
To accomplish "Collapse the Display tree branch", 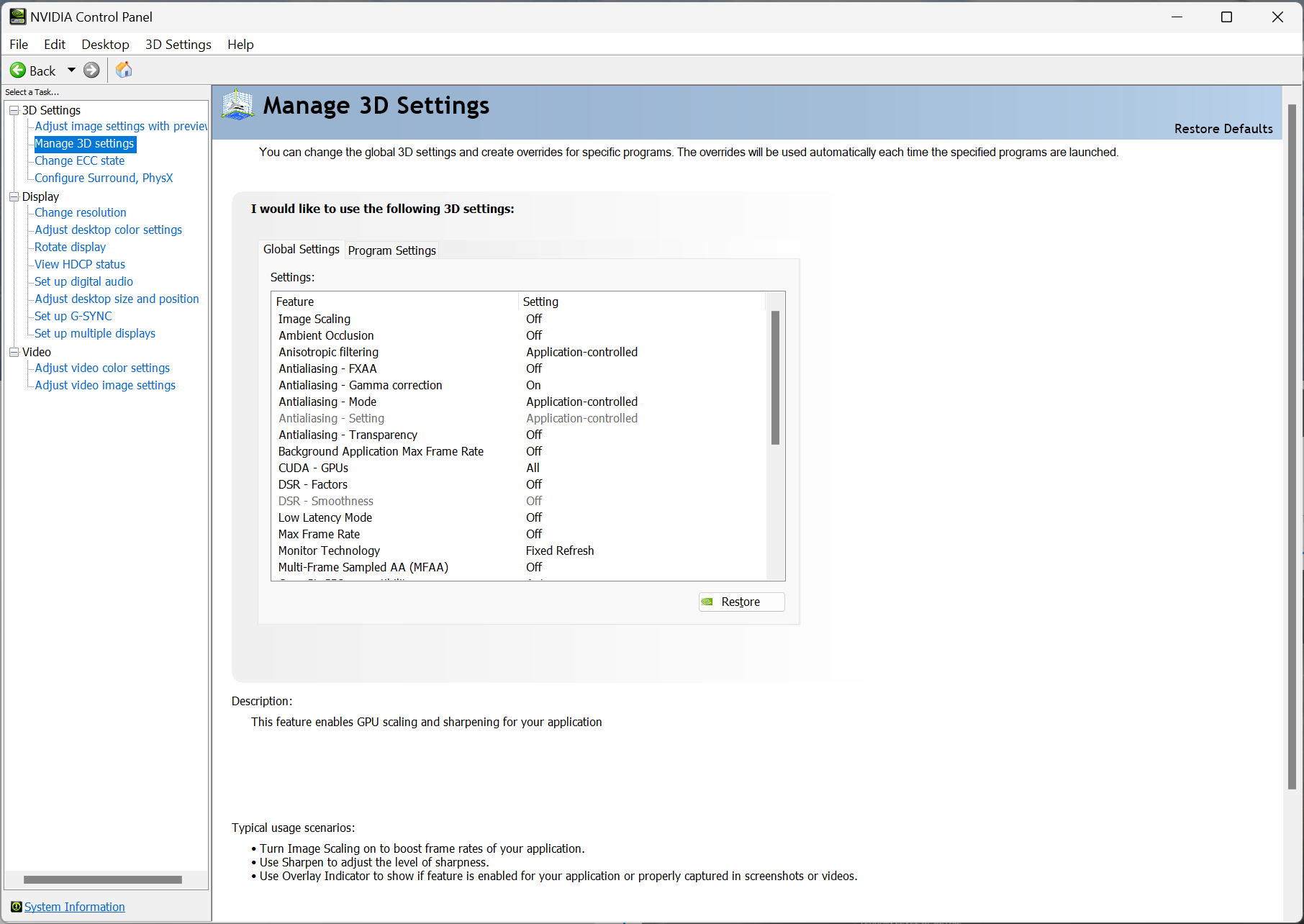I will (x=13, y=196).
